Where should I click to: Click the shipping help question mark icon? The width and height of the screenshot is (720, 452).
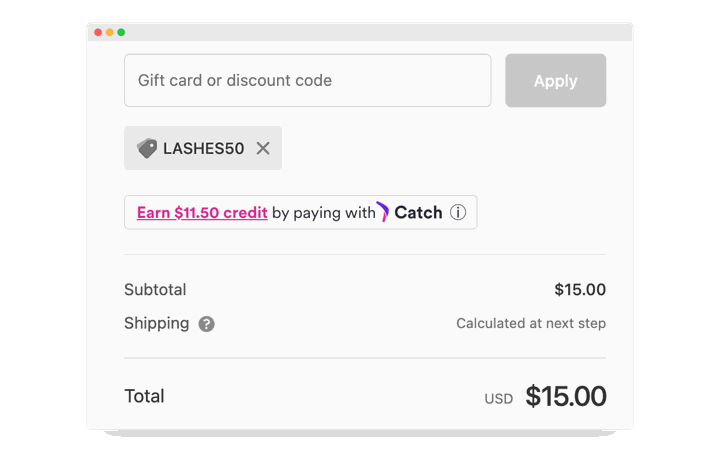click(206, 324)
